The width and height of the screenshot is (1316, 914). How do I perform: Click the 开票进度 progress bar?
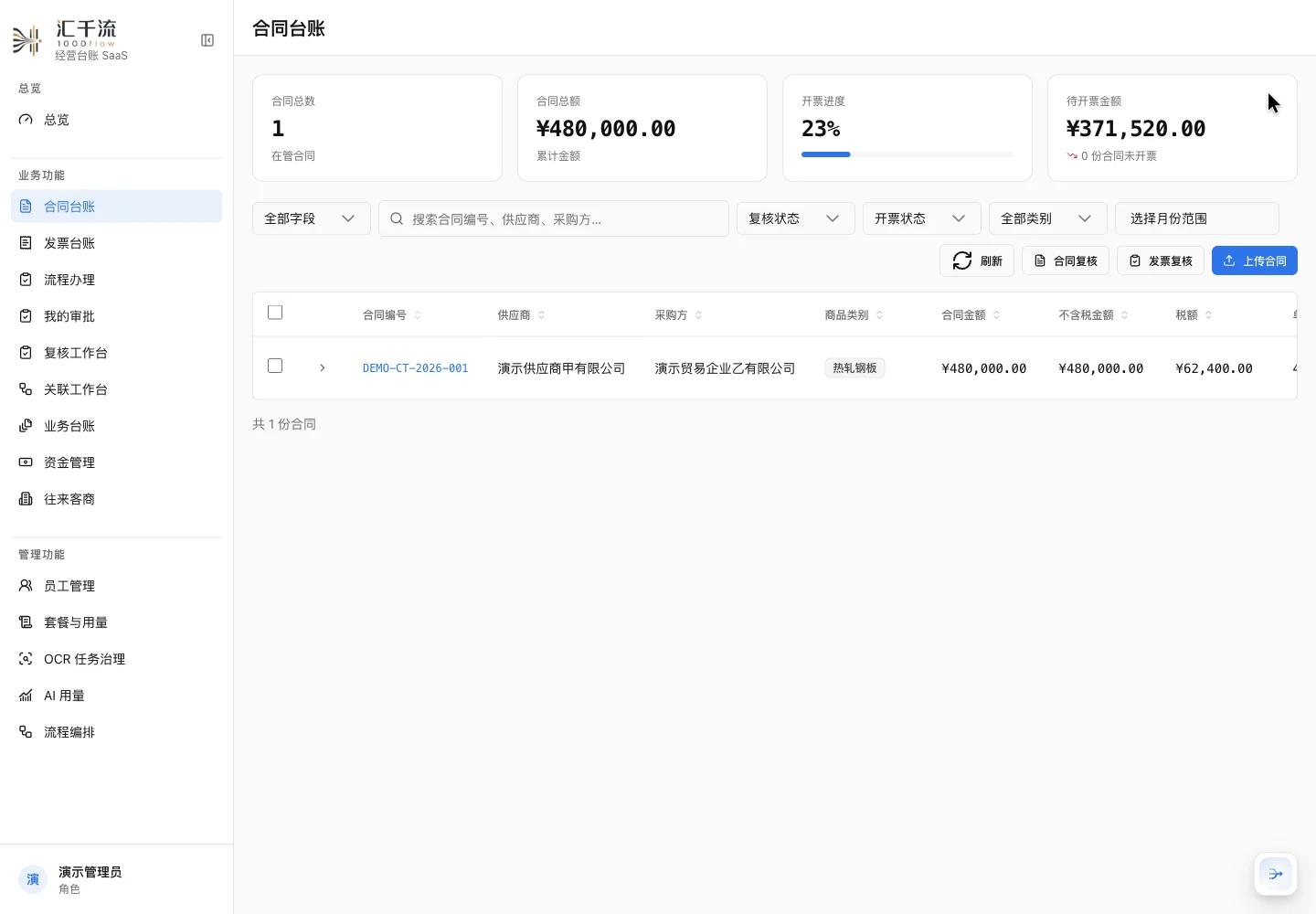[x=907, y=154]
